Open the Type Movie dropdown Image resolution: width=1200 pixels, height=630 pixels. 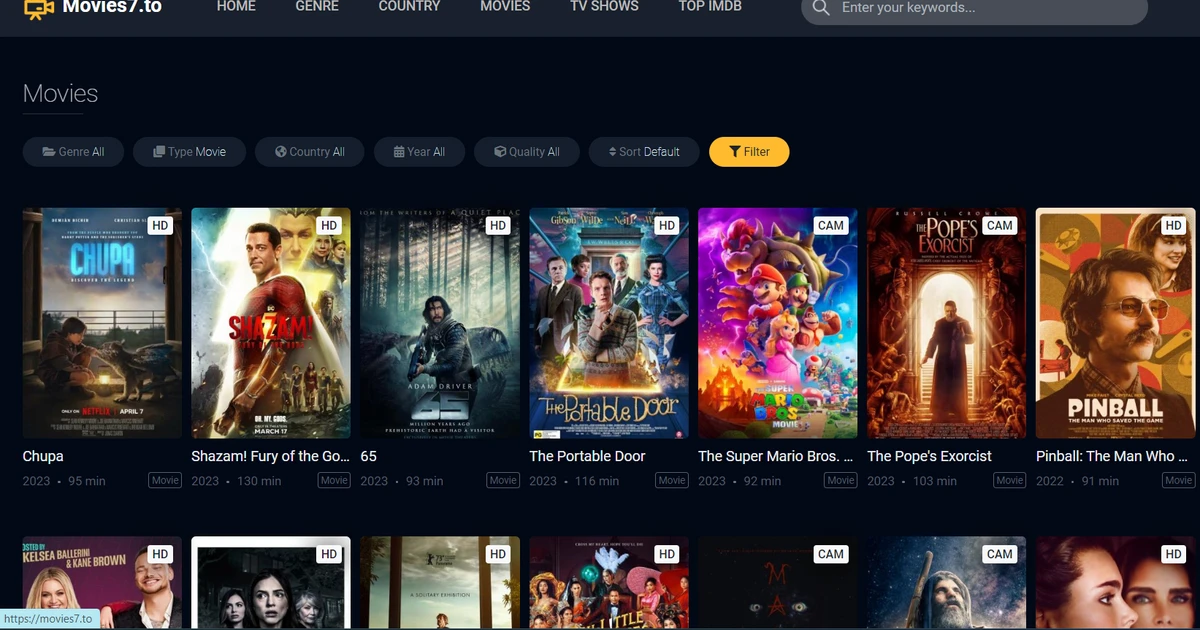coord(189,151)
